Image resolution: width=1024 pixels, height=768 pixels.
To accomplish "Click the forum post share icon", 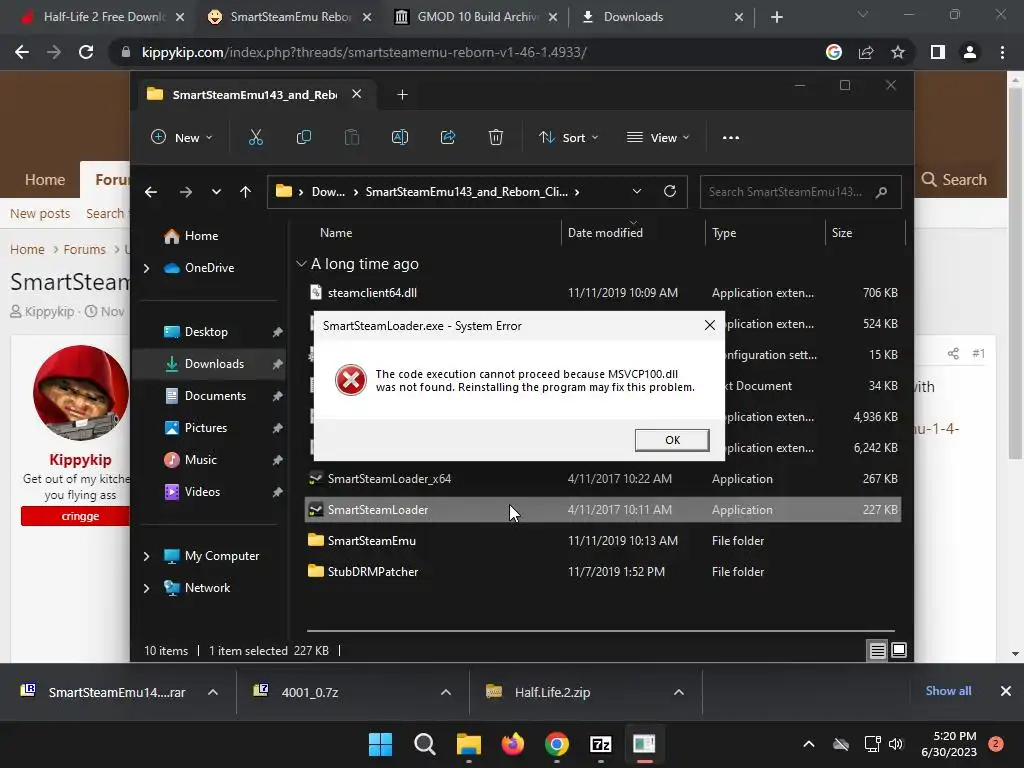I will [x=953, y=353].
